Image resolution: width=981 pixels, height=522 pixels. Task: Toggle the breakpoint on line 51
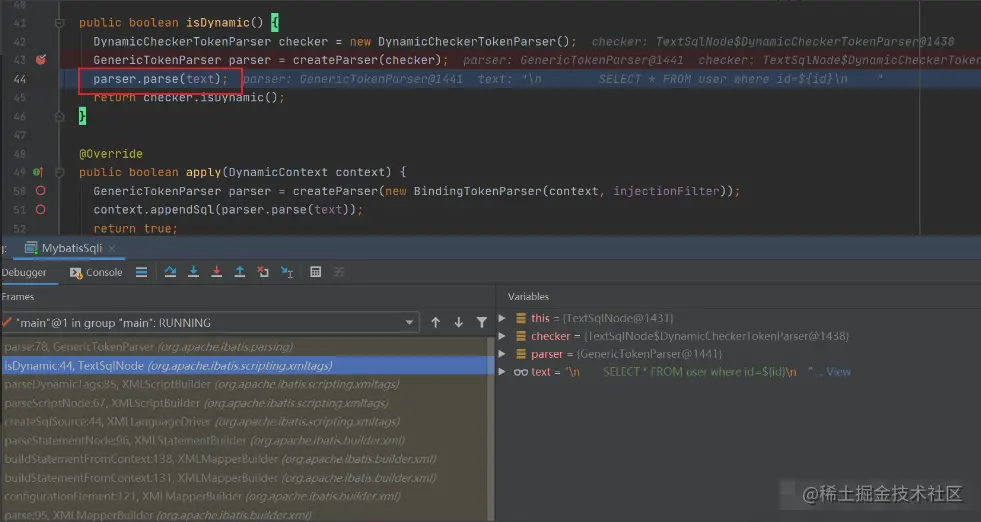(x=41, y=209)
